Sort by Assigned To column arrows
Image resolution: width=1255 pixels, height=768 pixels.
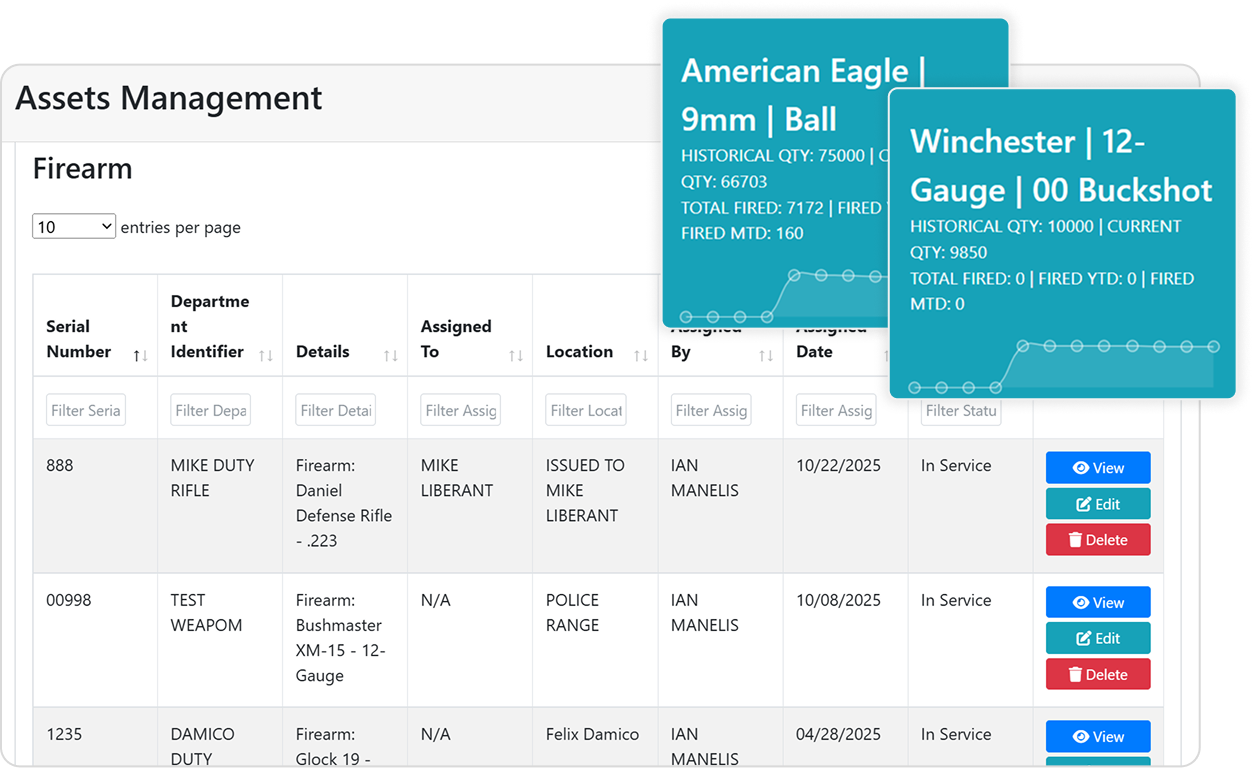tap(516, 355)
